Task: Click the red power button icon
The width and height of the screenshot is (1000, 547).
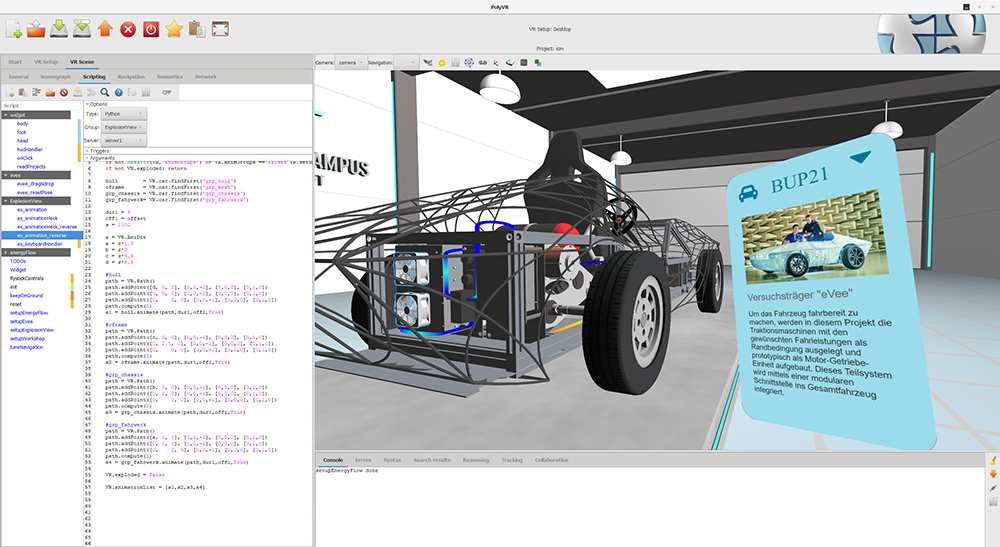Action: (150, 28)
